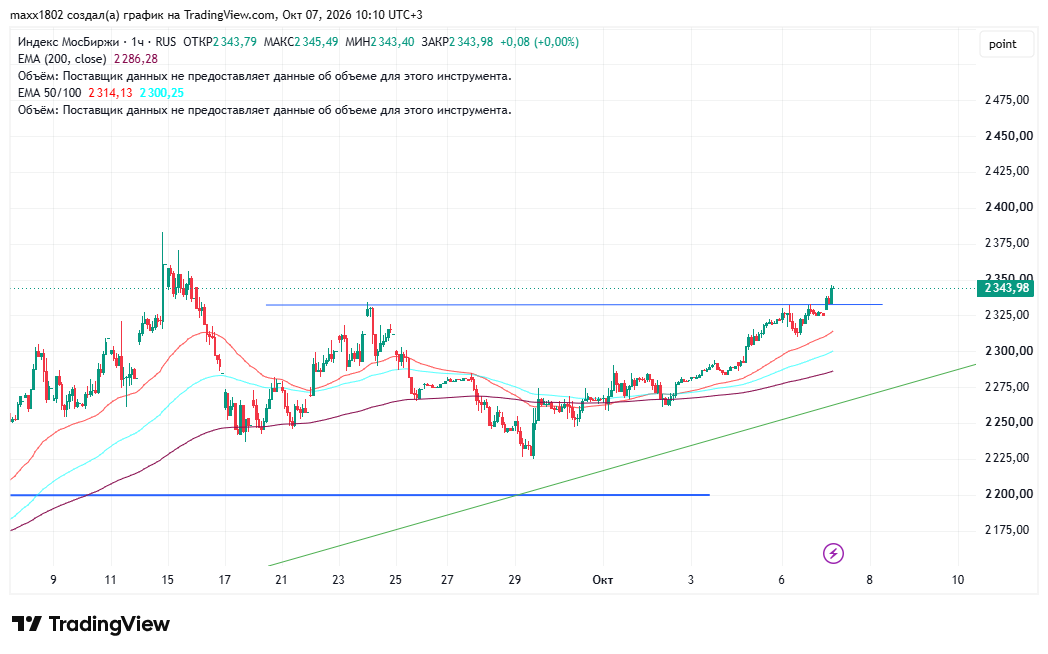The image size is (1048, 654).
Task: Click the 2 400,00 price axis label
Action: point(1009,207)
